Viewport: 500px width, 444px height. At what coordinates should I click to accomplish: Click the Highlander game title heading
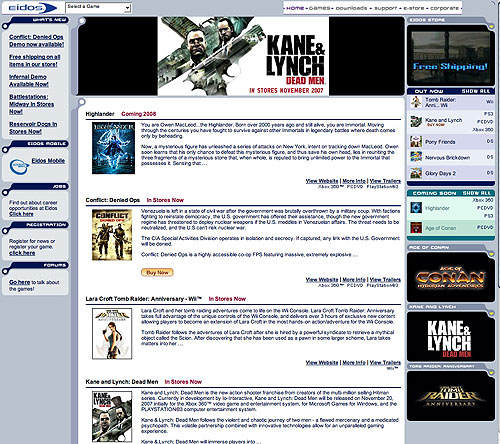click(100, 114)
